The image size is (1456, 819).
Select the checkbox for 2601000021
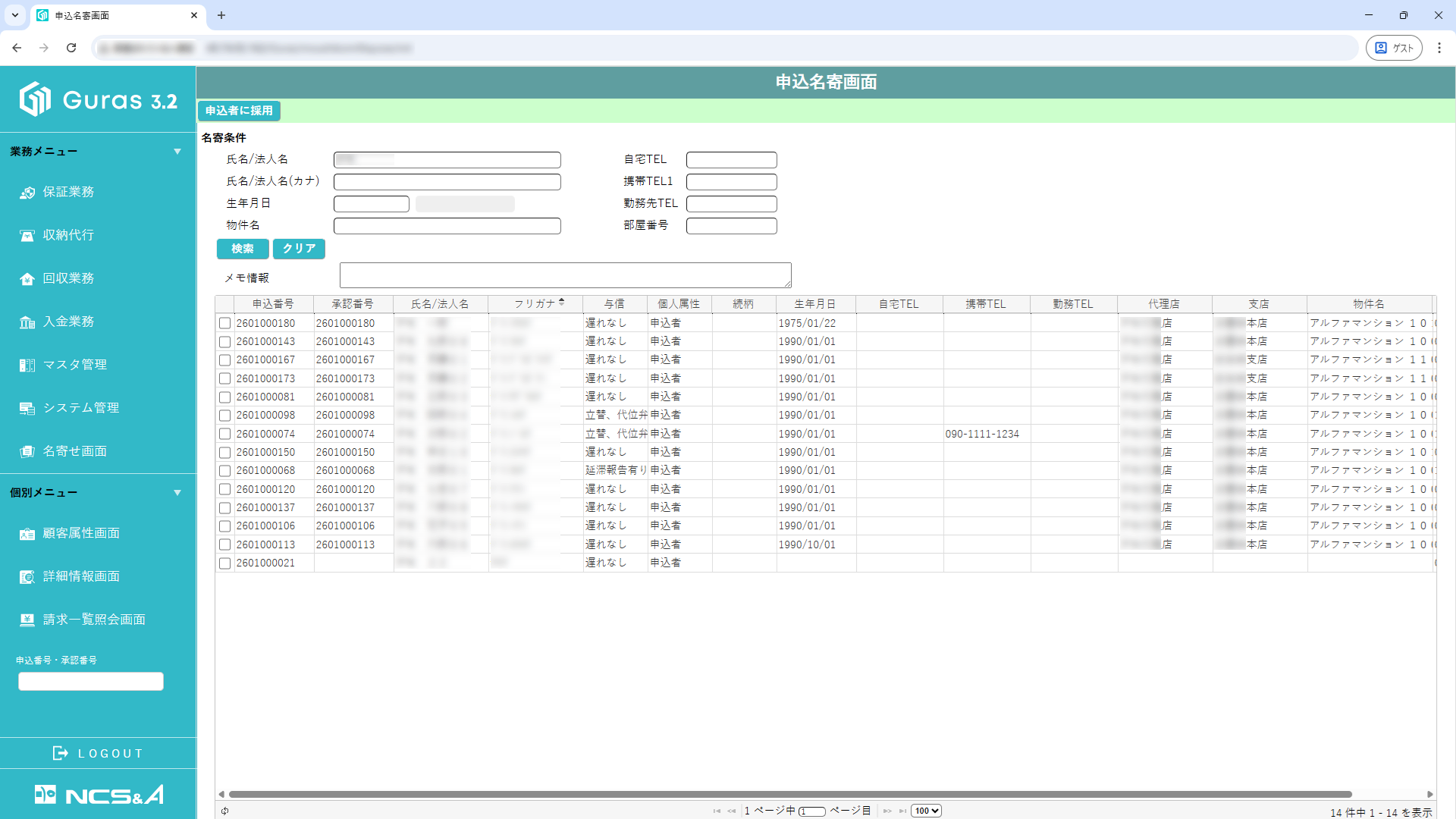pos(225,563)
